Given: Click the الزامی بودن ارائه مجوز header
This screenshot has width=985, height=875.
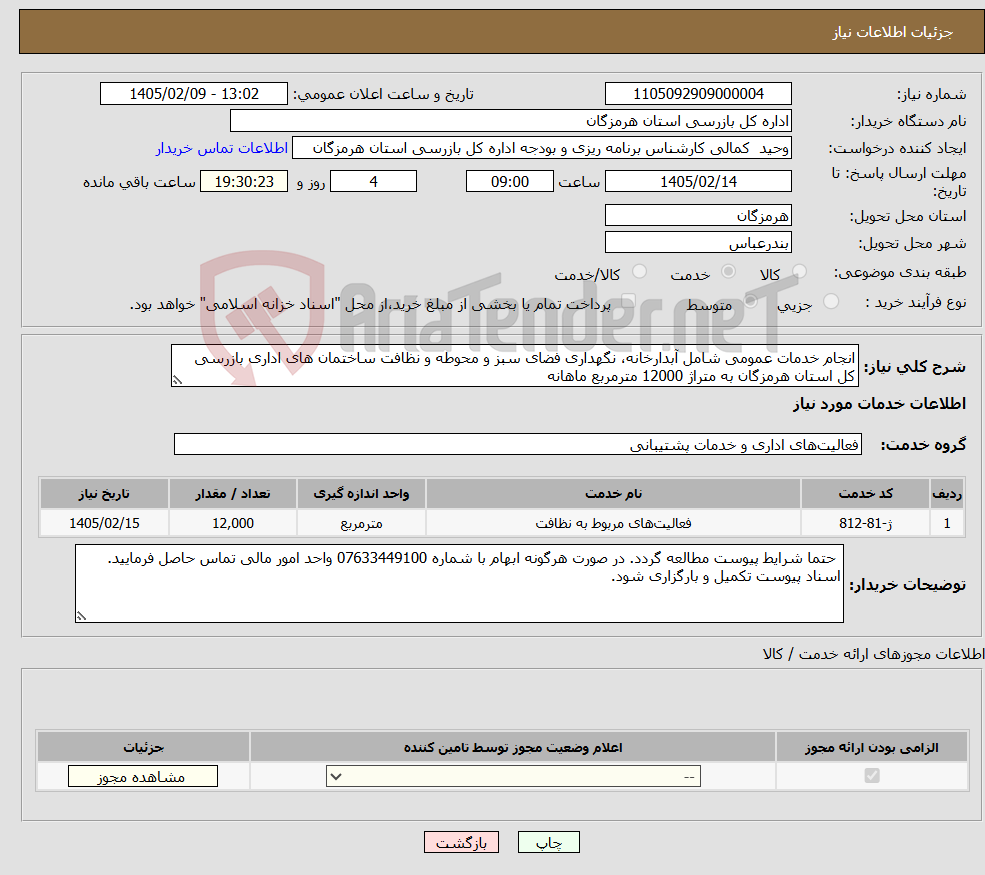Looking at the screenshot, I should click(x=872, y=747).
